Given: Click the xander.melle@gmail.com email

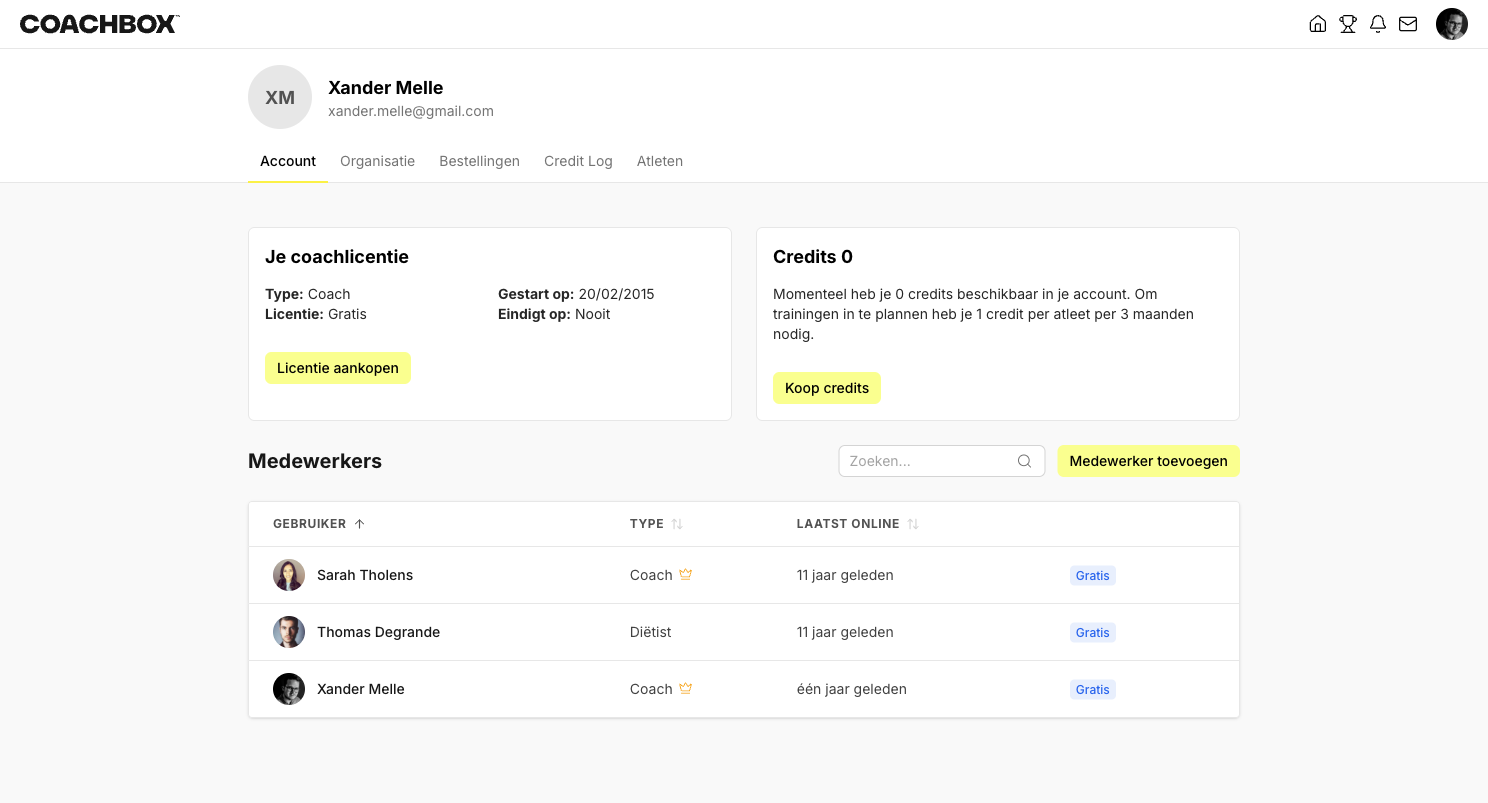Looking at the screenshot, I should 411,111.
